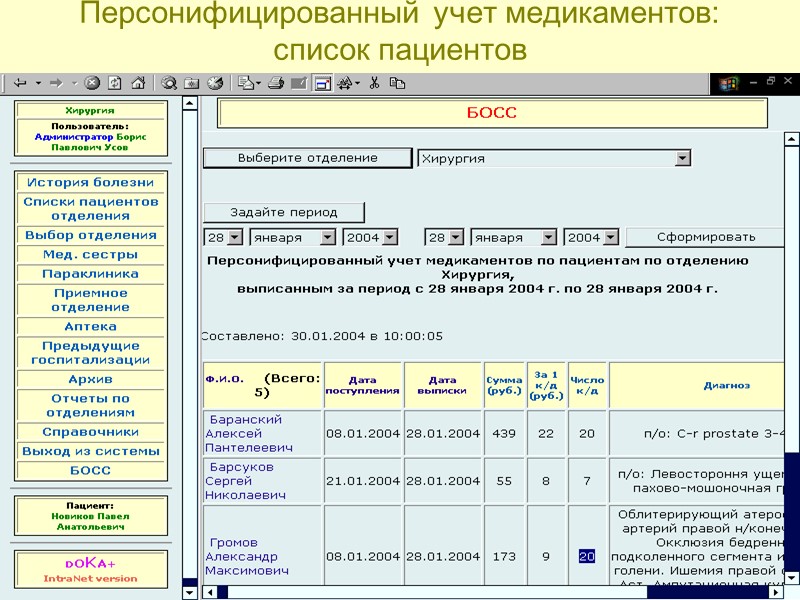This screenshot has width=800, height=600.
Task: Click the horizontal scrollbar right arrow
Action: click(777, 592)
